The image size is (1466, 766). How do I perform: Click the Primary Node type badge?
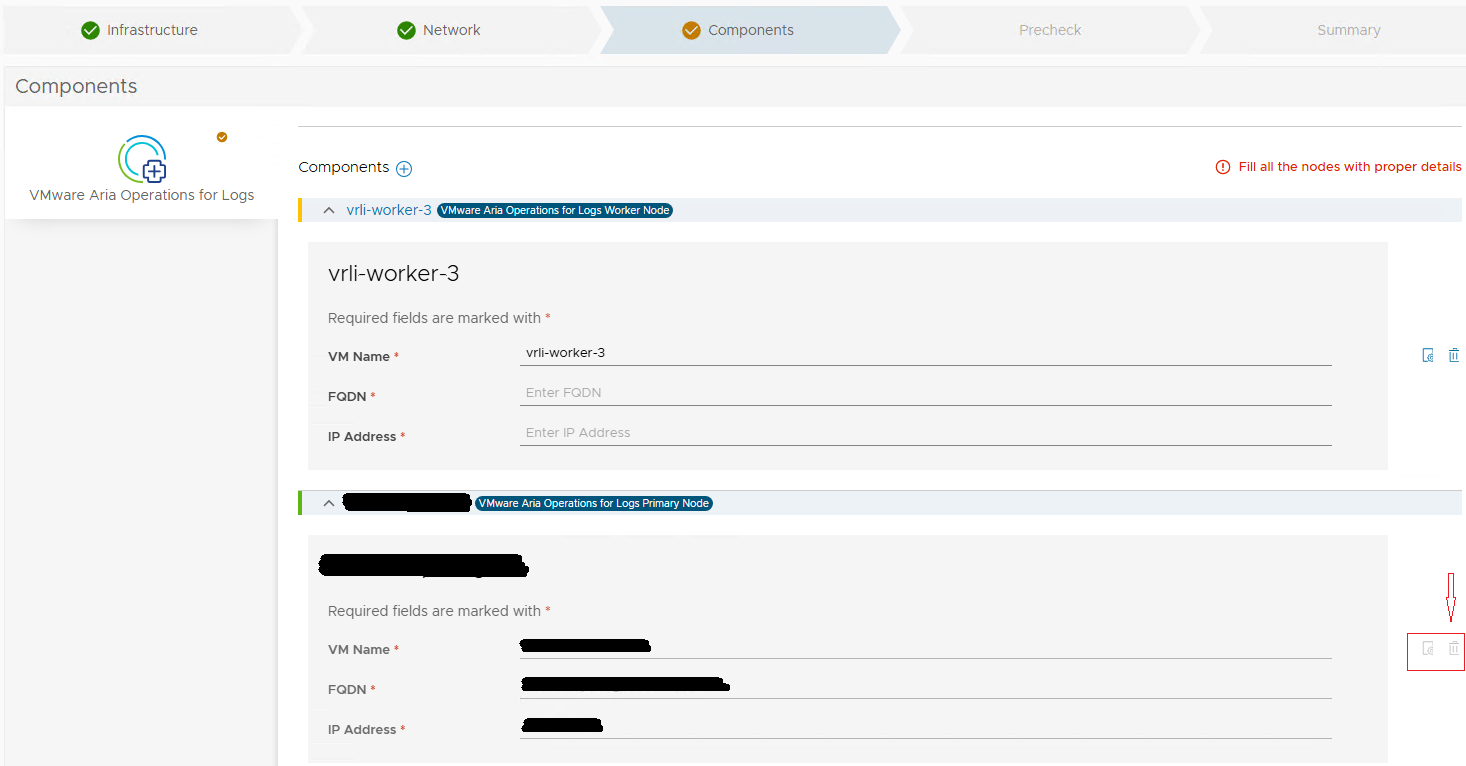pos(594,504)
